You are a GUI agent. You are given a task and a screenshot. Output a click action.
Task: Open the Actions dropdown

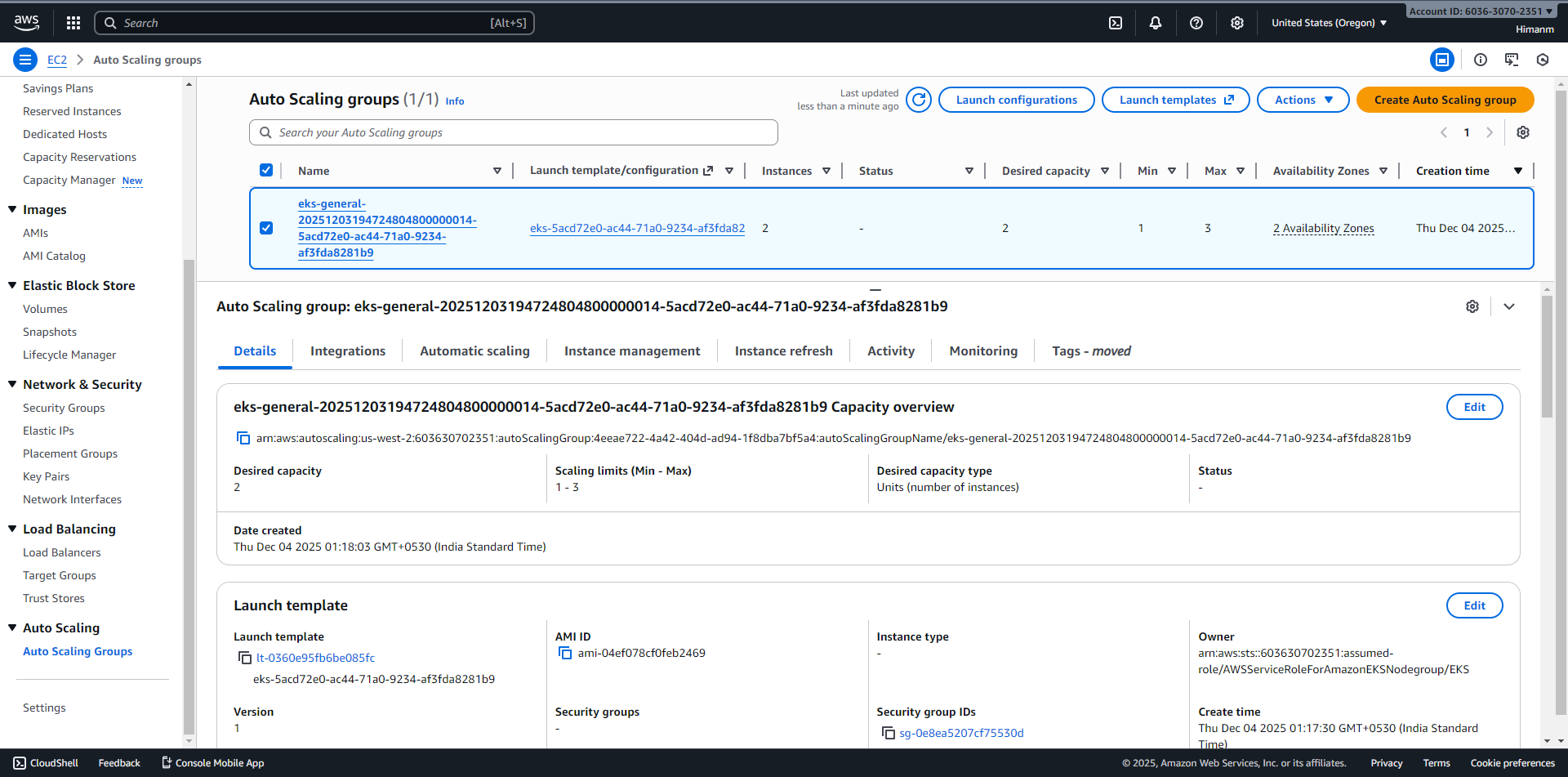click(1303, 100)
